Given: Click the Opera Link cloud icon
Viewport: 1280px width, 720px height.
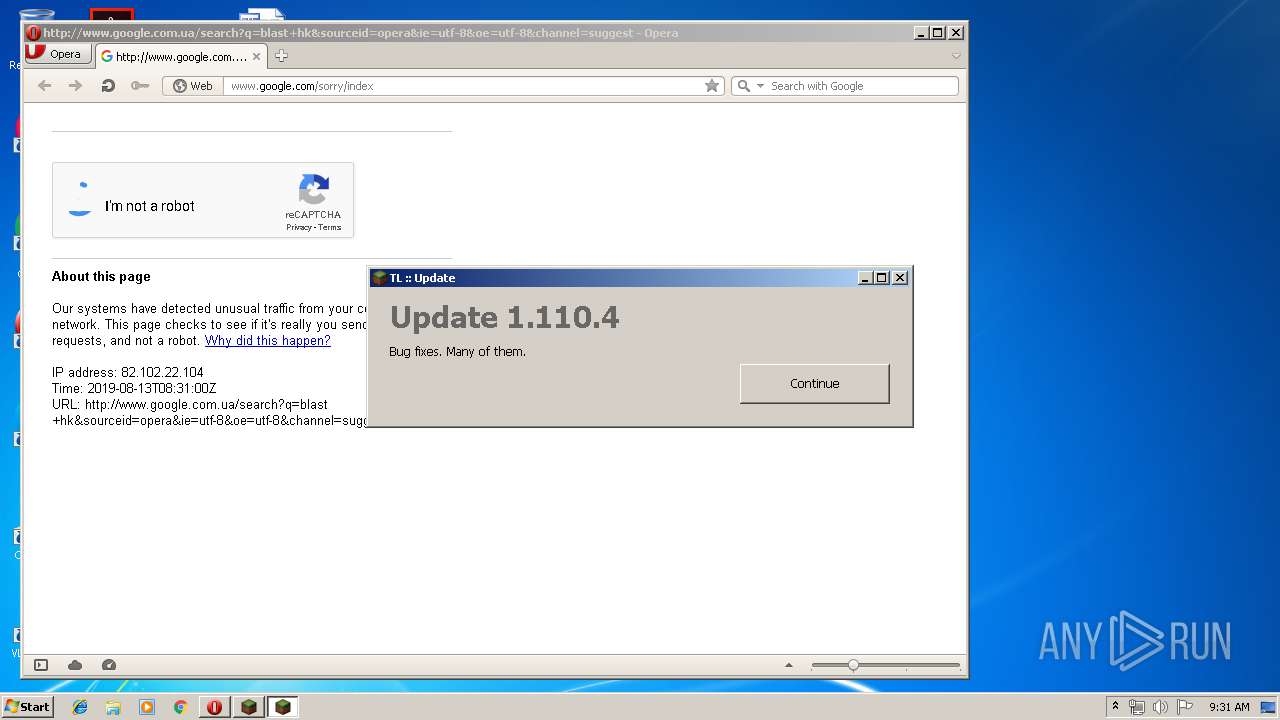Looking at the screenshot, I should click(x=75, y=665).
